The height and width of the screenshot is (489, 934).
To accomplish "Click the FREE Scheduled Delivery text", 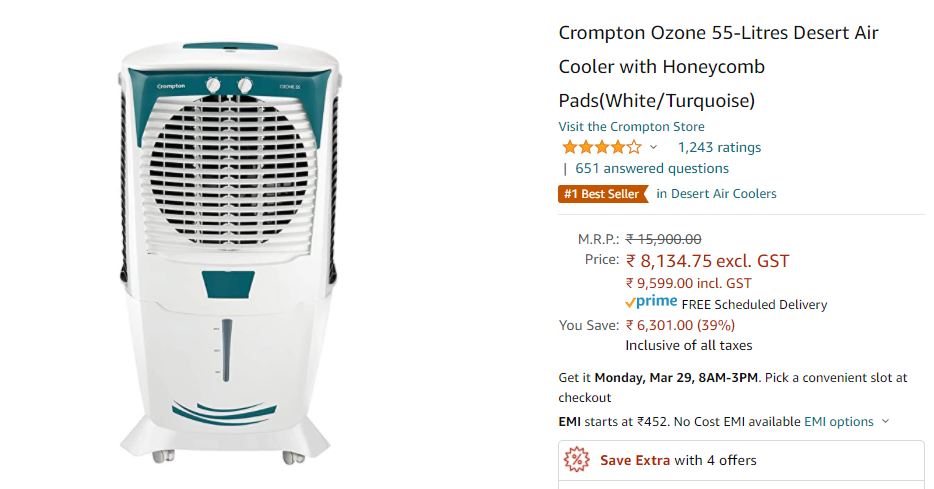I will (x=754, y=305).
